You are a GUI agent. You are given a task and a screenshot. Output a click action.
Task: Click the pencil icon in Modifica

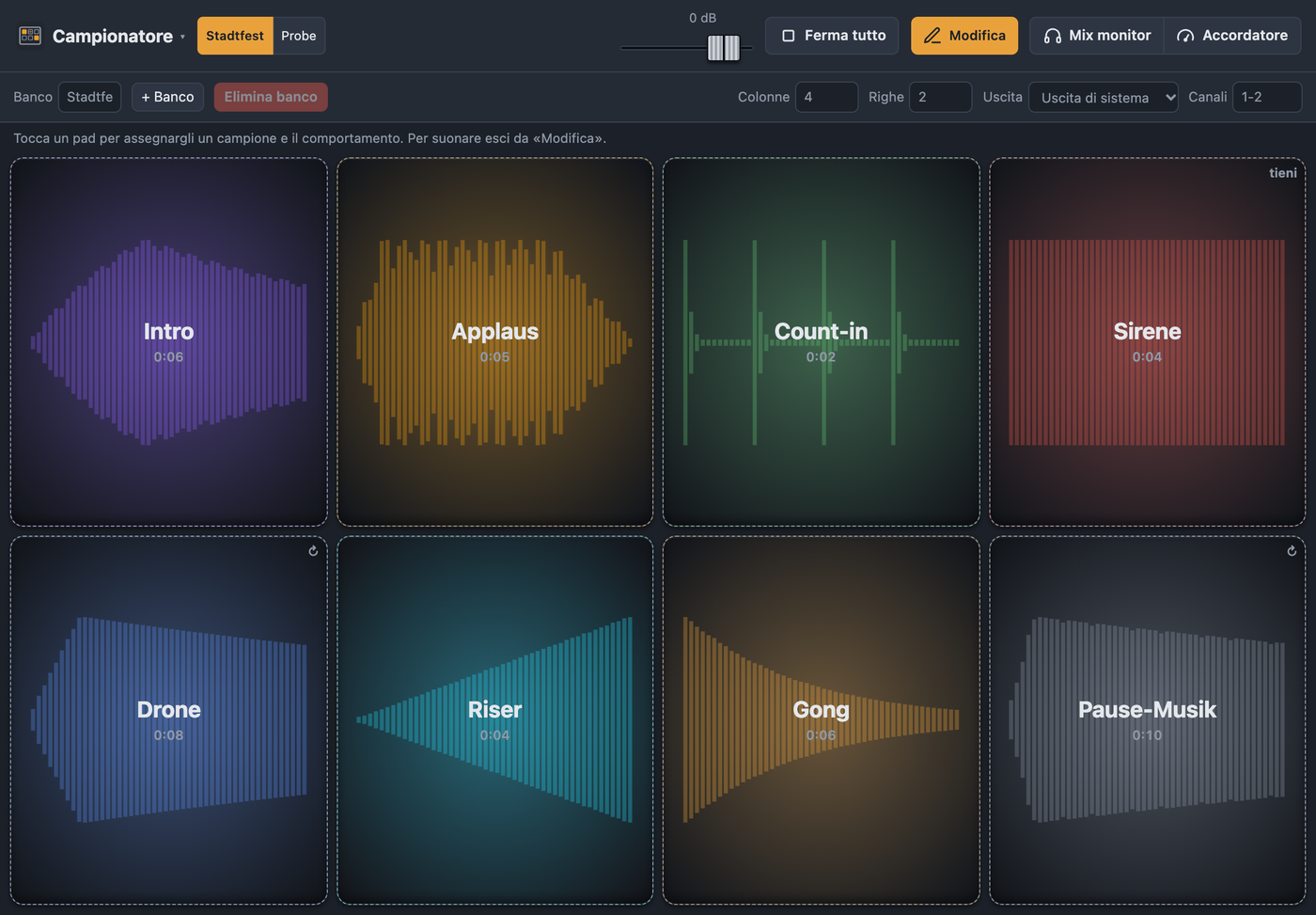[x=932, y=36]
